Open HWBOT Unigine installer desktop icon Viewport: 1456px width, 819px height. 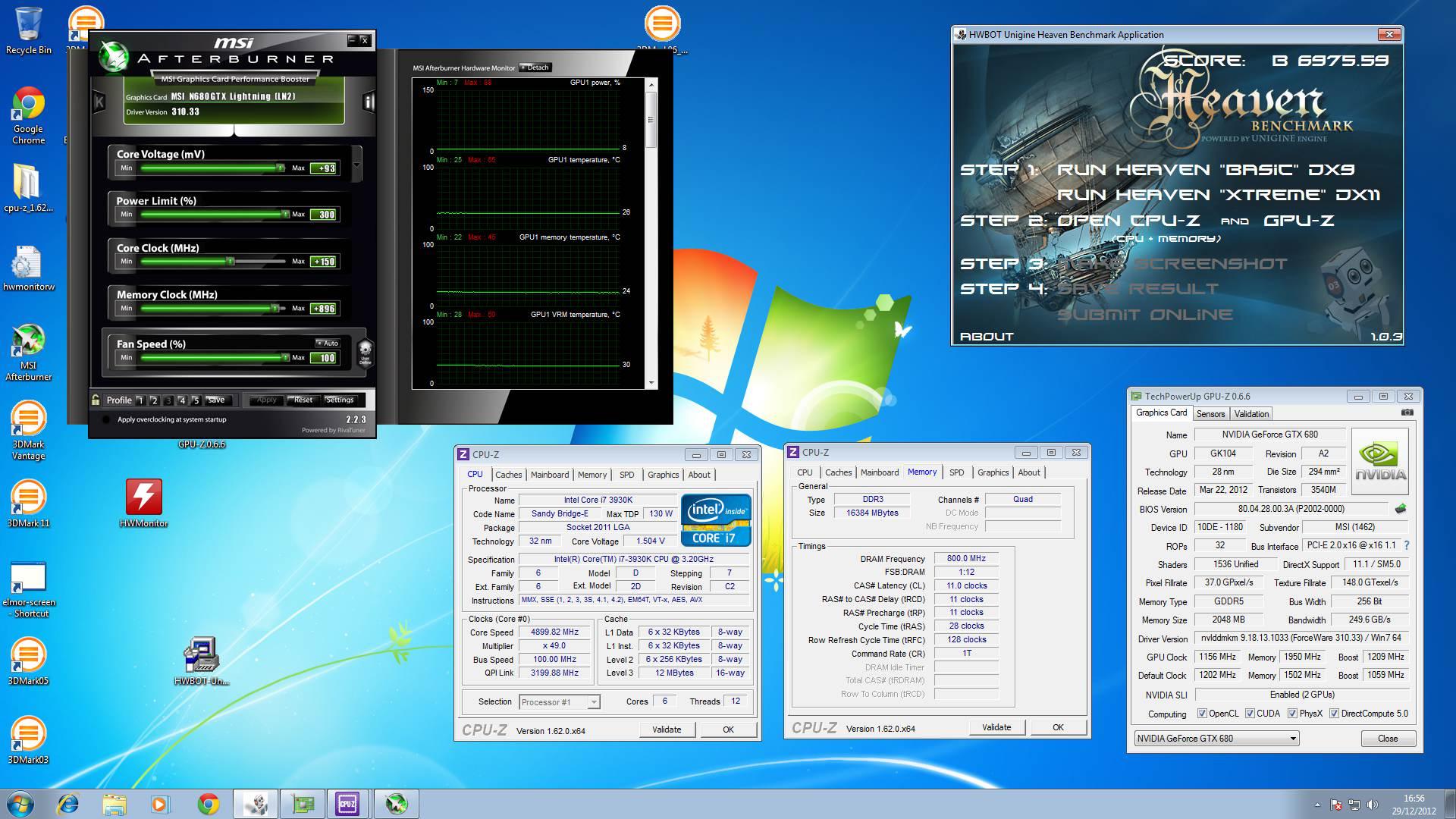point(201,661)
